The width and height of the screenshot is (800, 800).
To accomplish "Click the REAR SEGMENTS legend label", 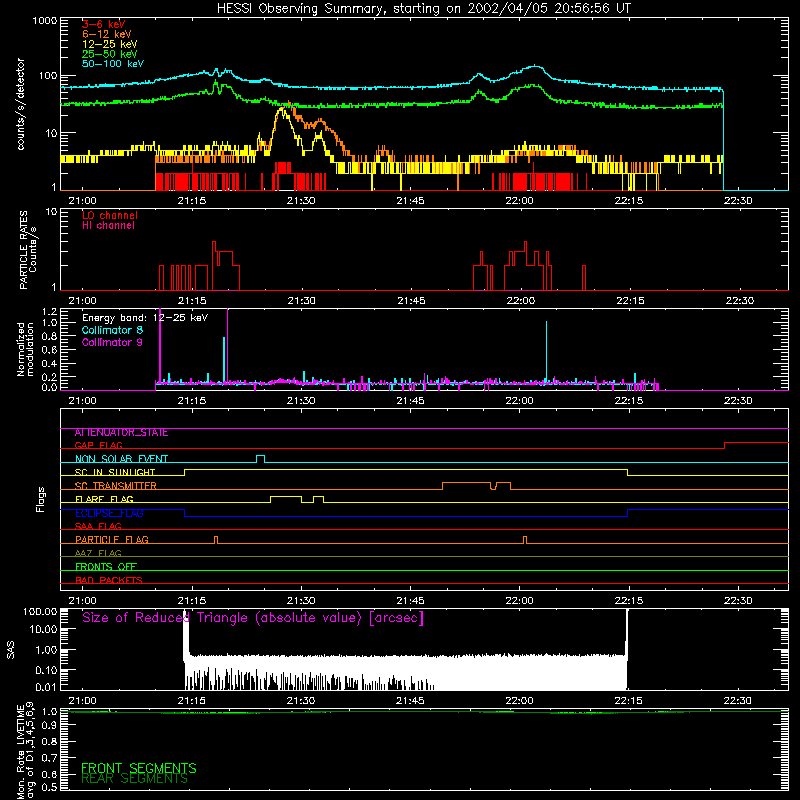I will [x=134, y=779].
